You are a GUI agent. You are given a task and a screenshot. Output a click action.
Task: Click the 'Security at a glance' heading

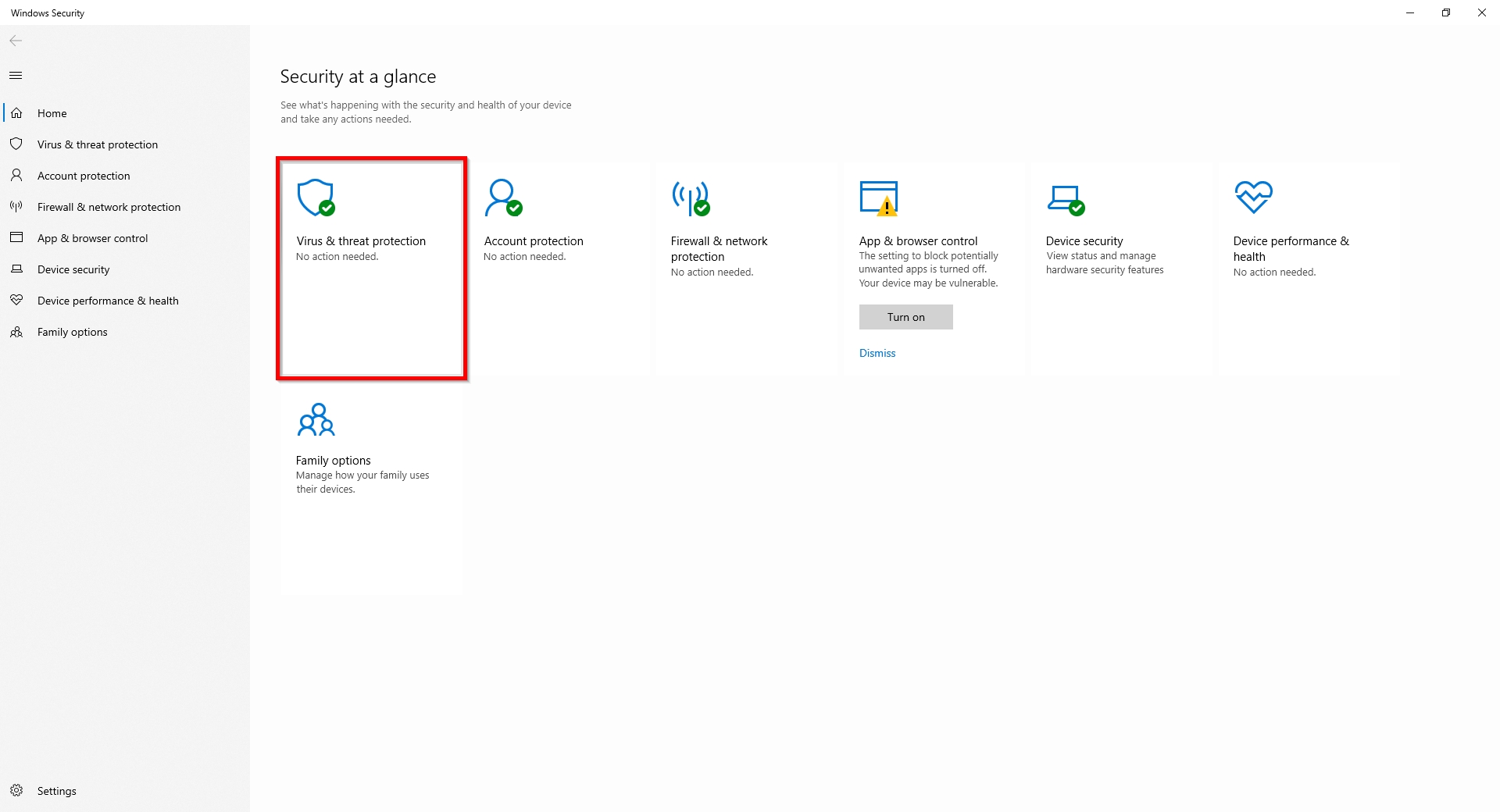358,77
